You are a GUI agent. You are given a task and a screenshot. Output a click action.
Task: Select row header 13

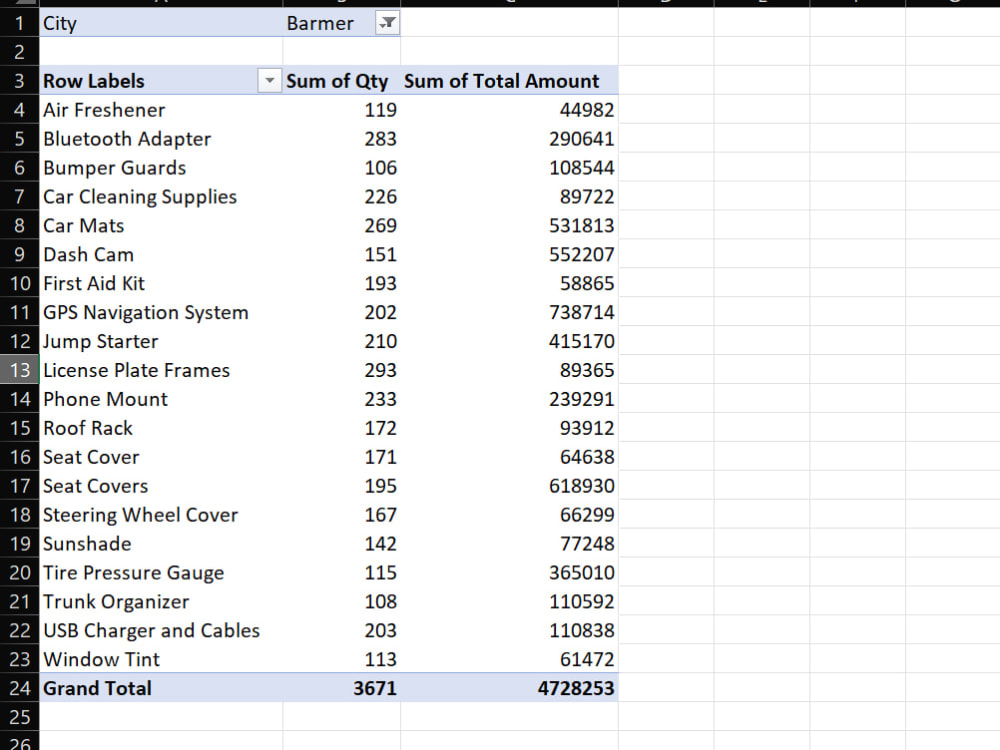point(19,370)
